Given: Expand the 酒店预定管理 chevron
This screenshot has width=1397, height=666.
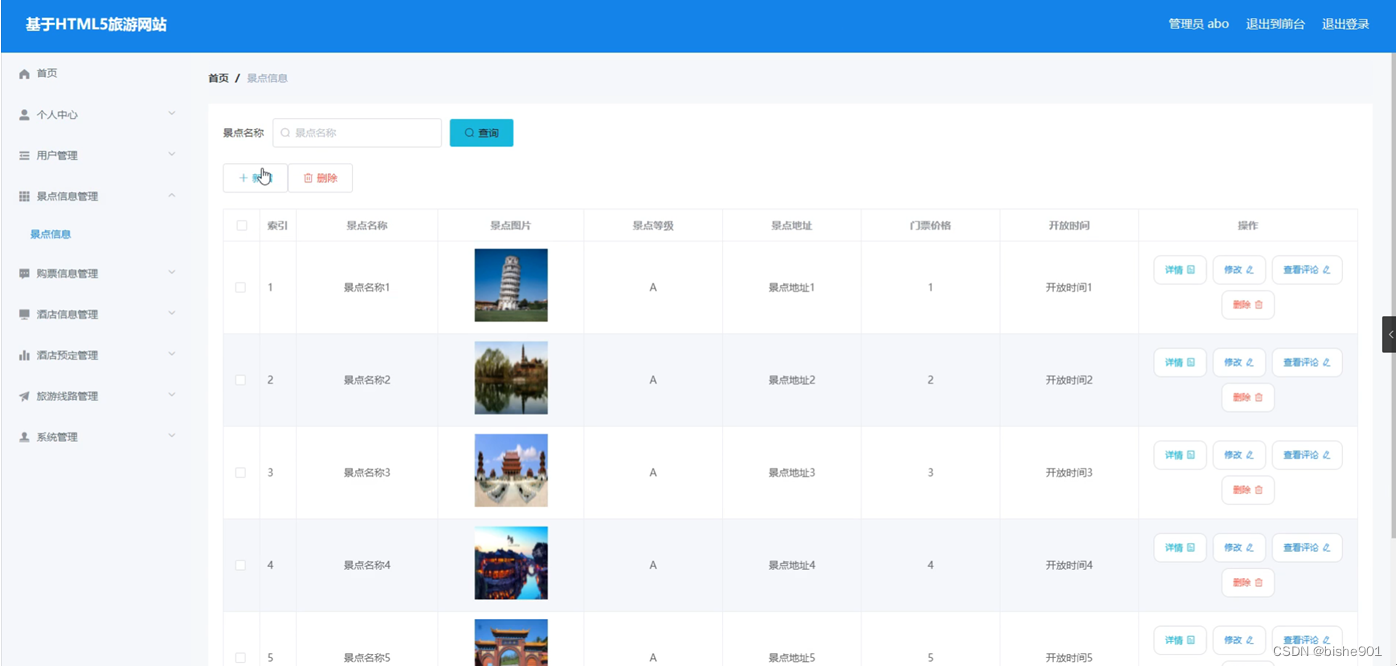Looking at the screenshot, I should point(171,355).
